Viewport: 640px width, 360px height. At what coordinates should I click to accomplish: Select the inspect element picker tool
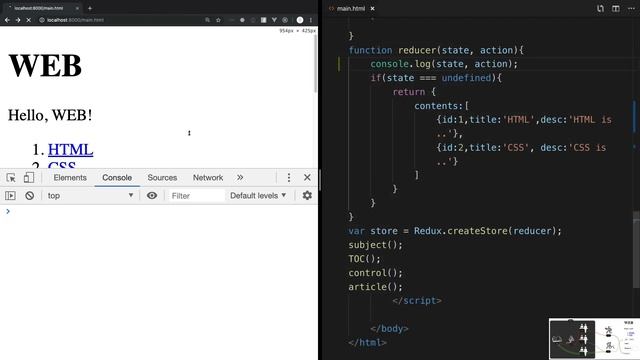pyautogui.click(x=11, y=178)
